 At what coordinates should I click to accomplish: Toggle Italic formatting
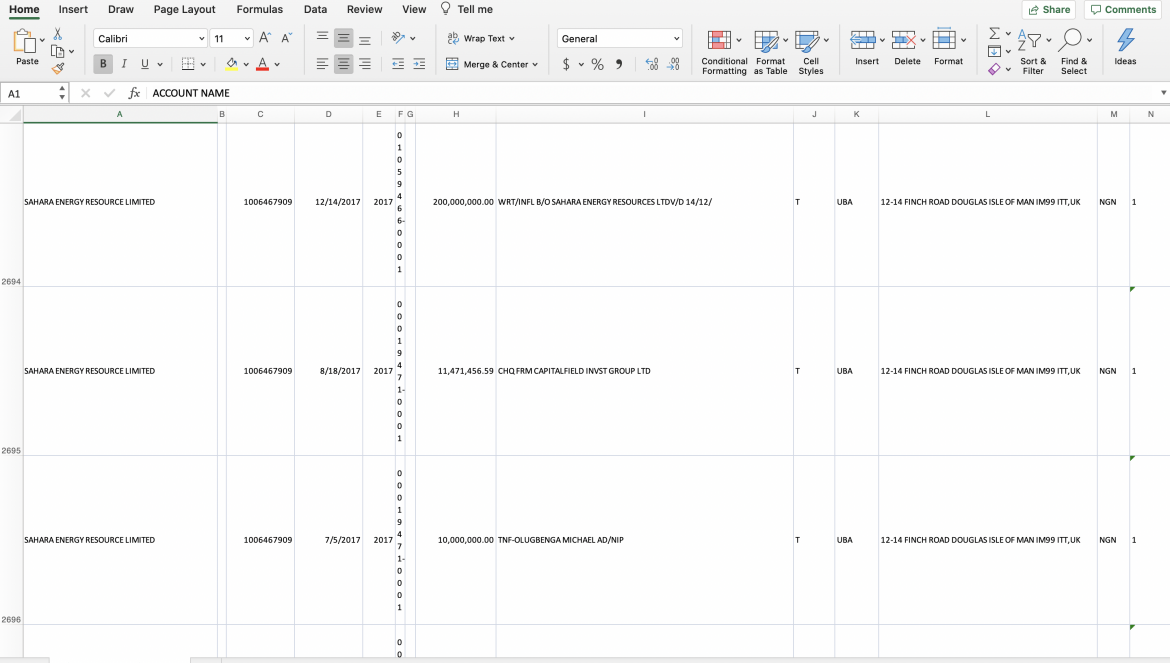124,64
